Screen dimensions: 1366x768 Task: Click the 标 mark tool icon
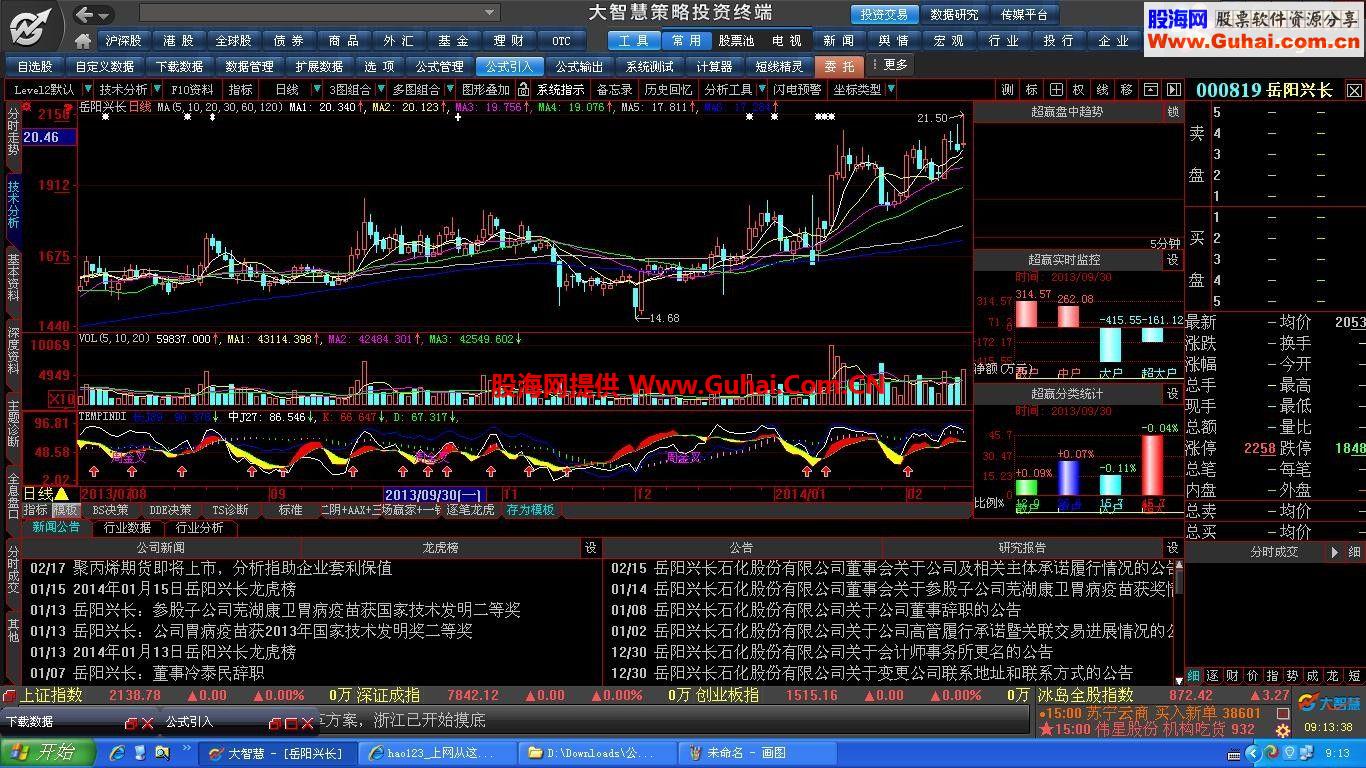pyautogui.click(x=1031, y=90)
